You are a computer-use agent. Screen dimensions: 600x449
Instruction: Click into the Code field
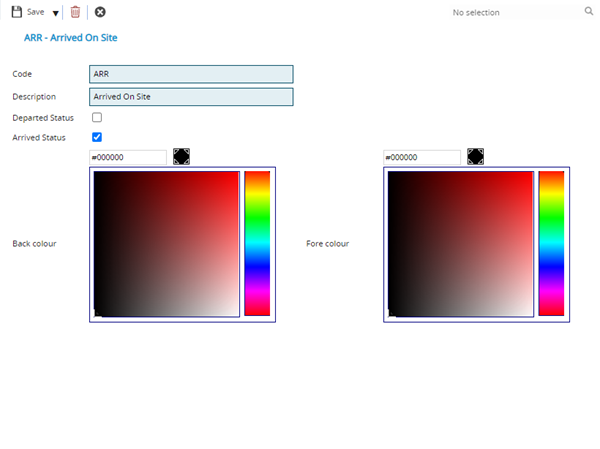(x=191, y=74)
